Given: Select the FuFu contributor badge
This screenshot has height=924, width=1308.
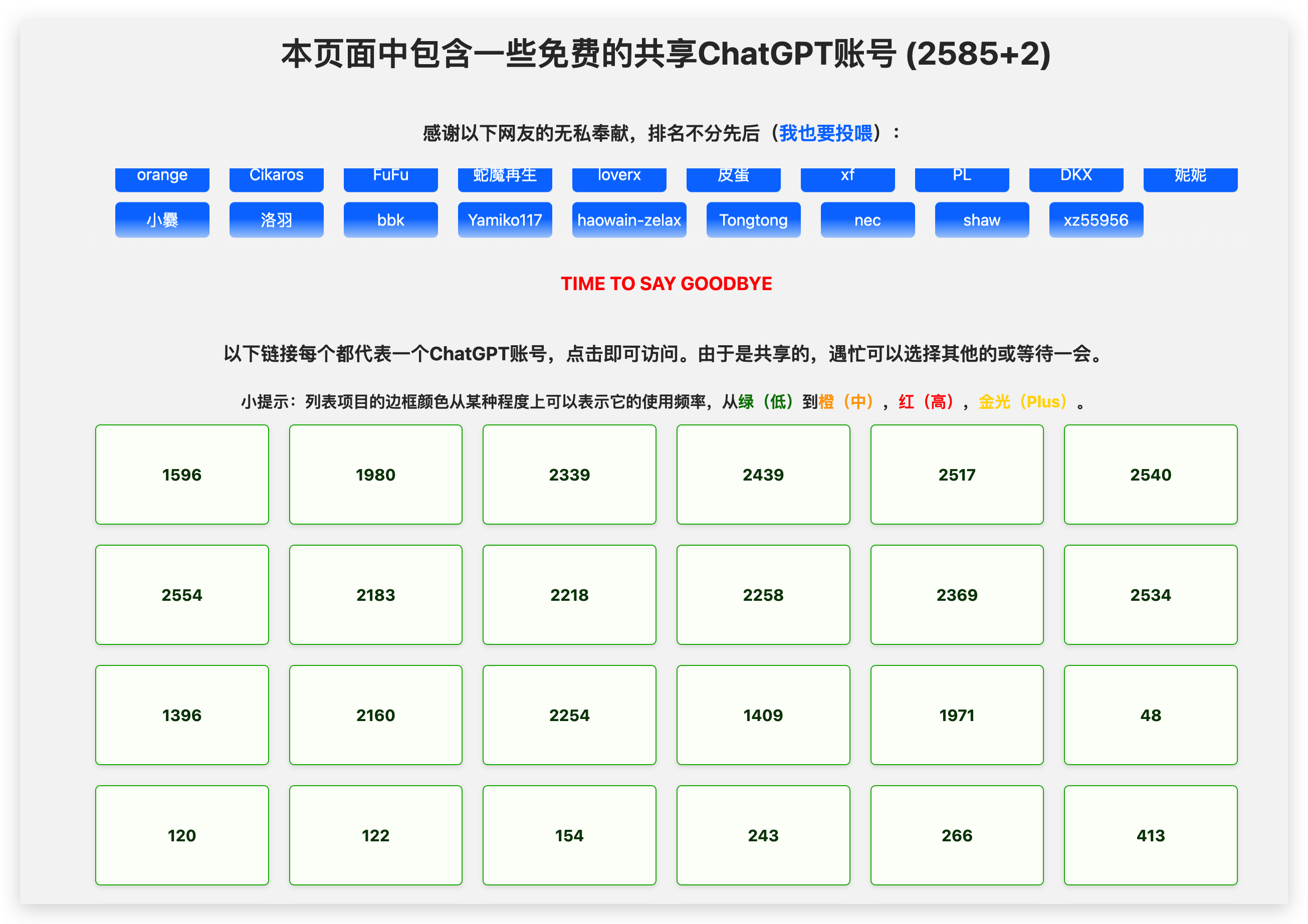Looking at the screenshot, I should pyautogui.click(x=391, y=179).
